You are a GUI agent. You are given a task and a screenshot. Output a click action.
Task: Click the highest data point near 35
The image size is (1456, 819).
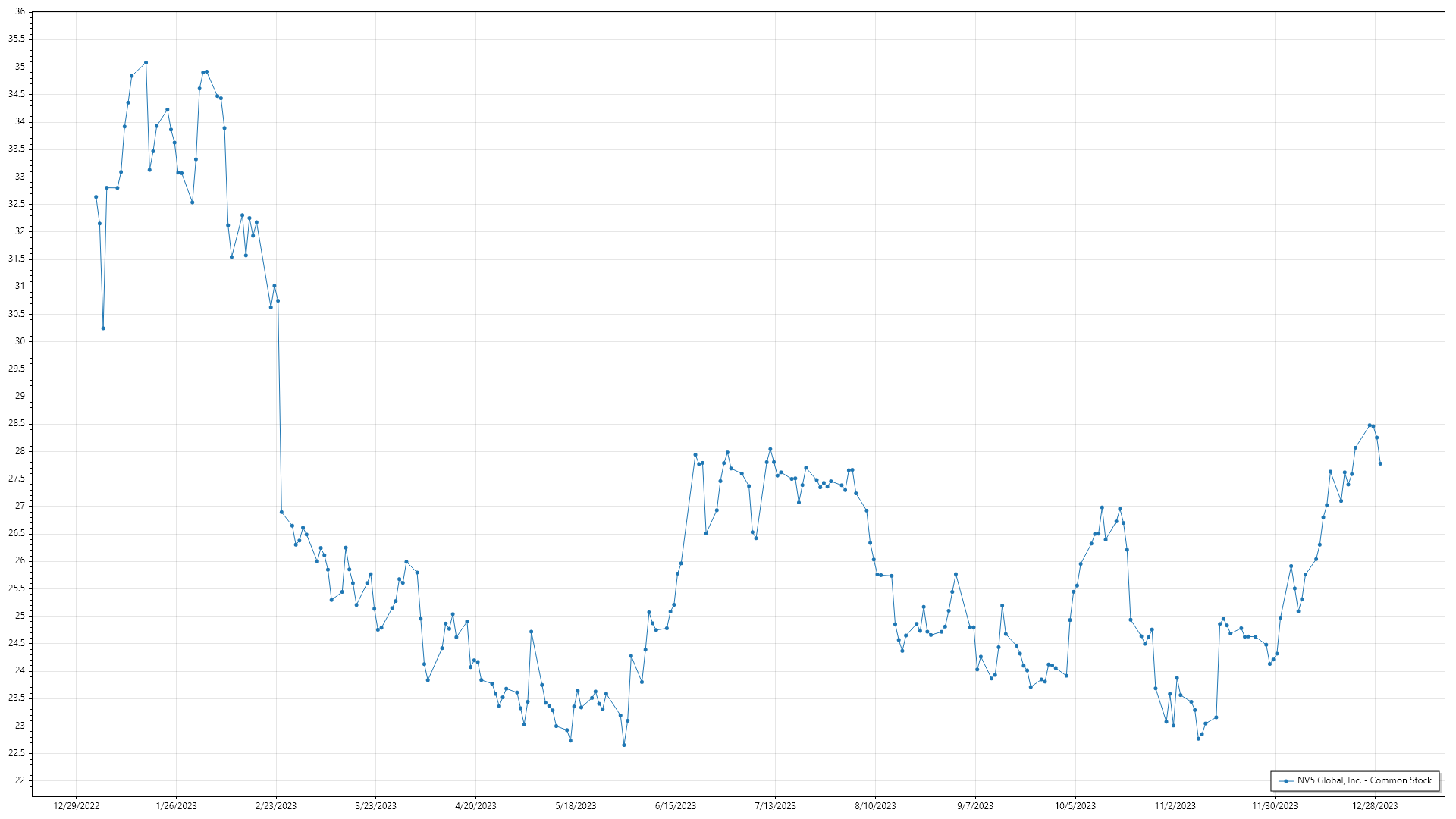[x=146, y=63]
